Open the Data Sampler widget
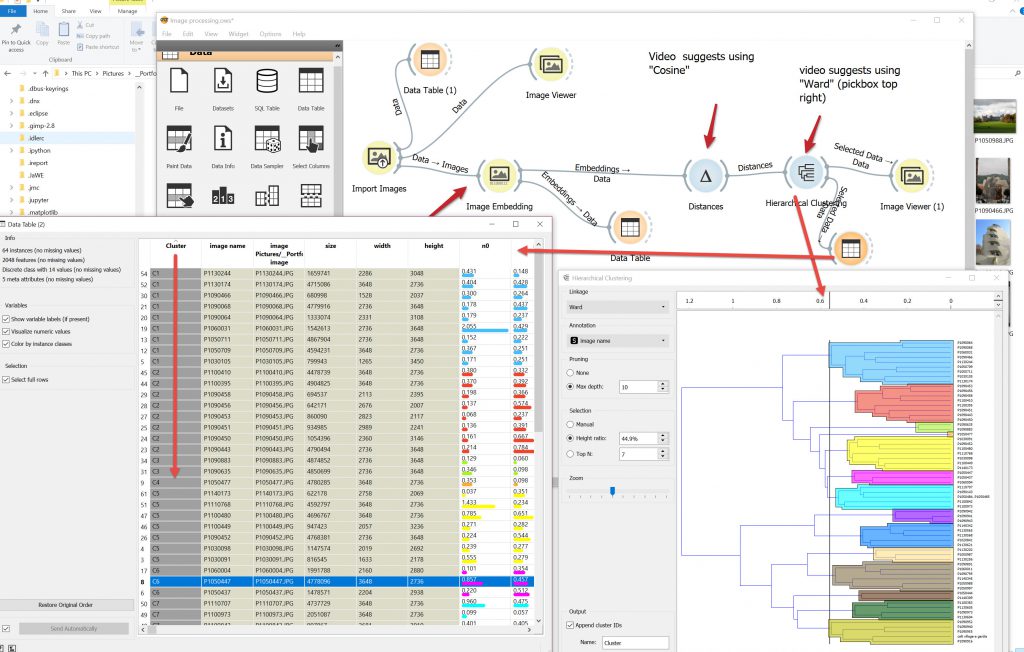This screenshot has height=652, width=1024. click(267, 142)
